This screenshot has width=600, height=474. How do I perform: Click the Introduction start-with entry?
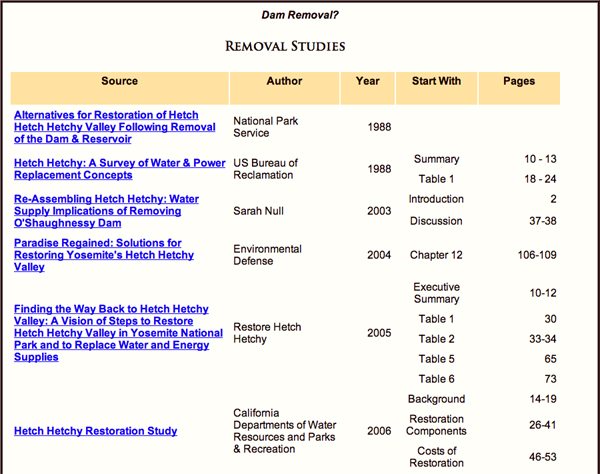coord(436,199)
